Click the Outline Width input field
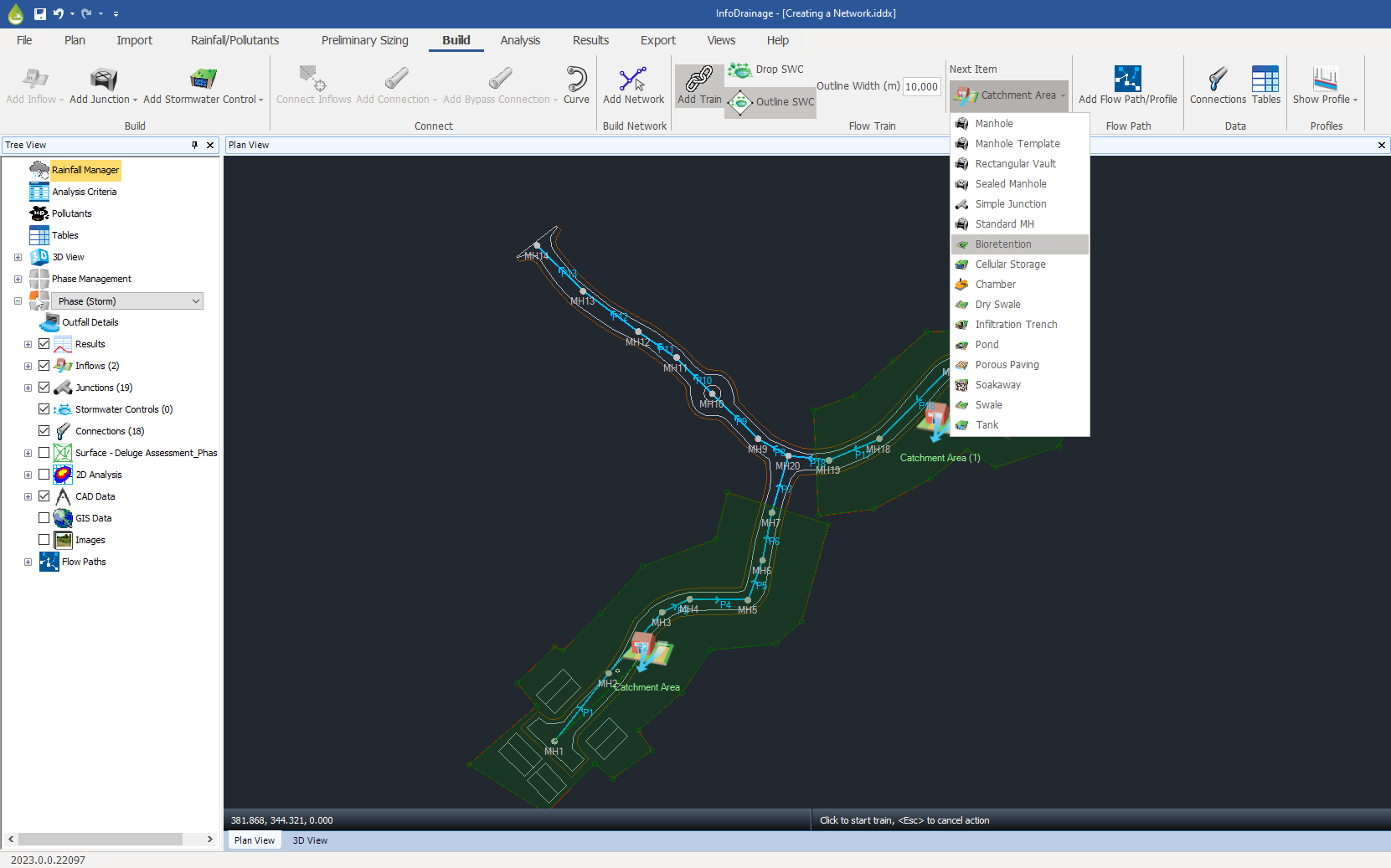The image size is (1391, 868). tap(921, 86)
